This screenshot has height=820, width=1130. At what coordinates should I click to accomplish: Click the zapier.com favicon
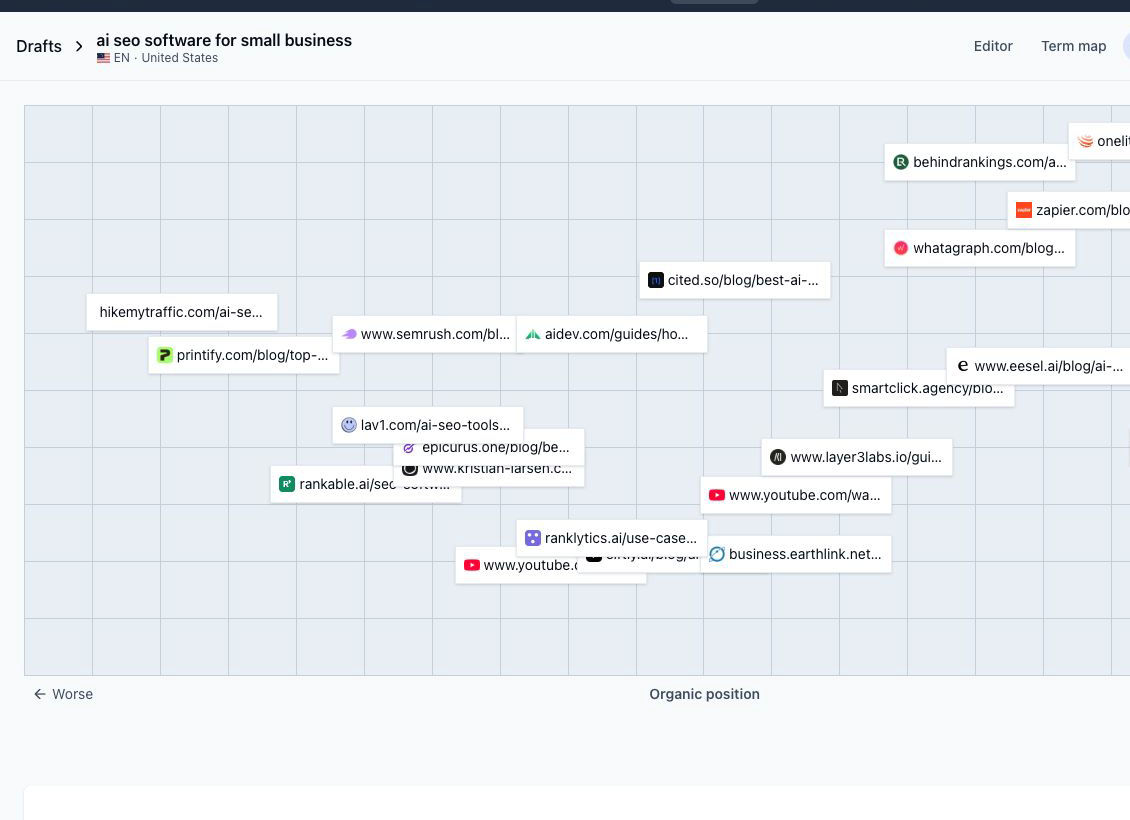pos(1023,210)
